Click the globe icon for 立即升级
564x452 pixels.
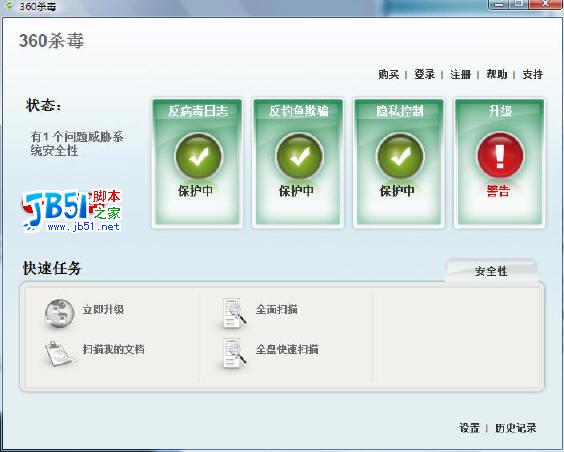coord(59,313)
